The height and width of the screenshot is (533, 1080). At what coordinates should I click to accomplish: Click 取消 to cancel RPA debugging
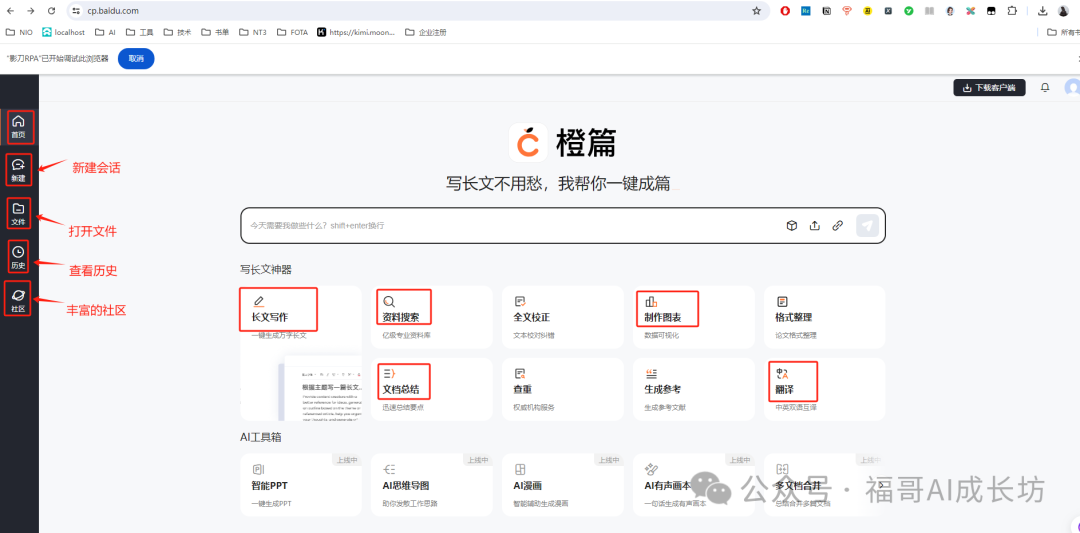pos(136,59)
